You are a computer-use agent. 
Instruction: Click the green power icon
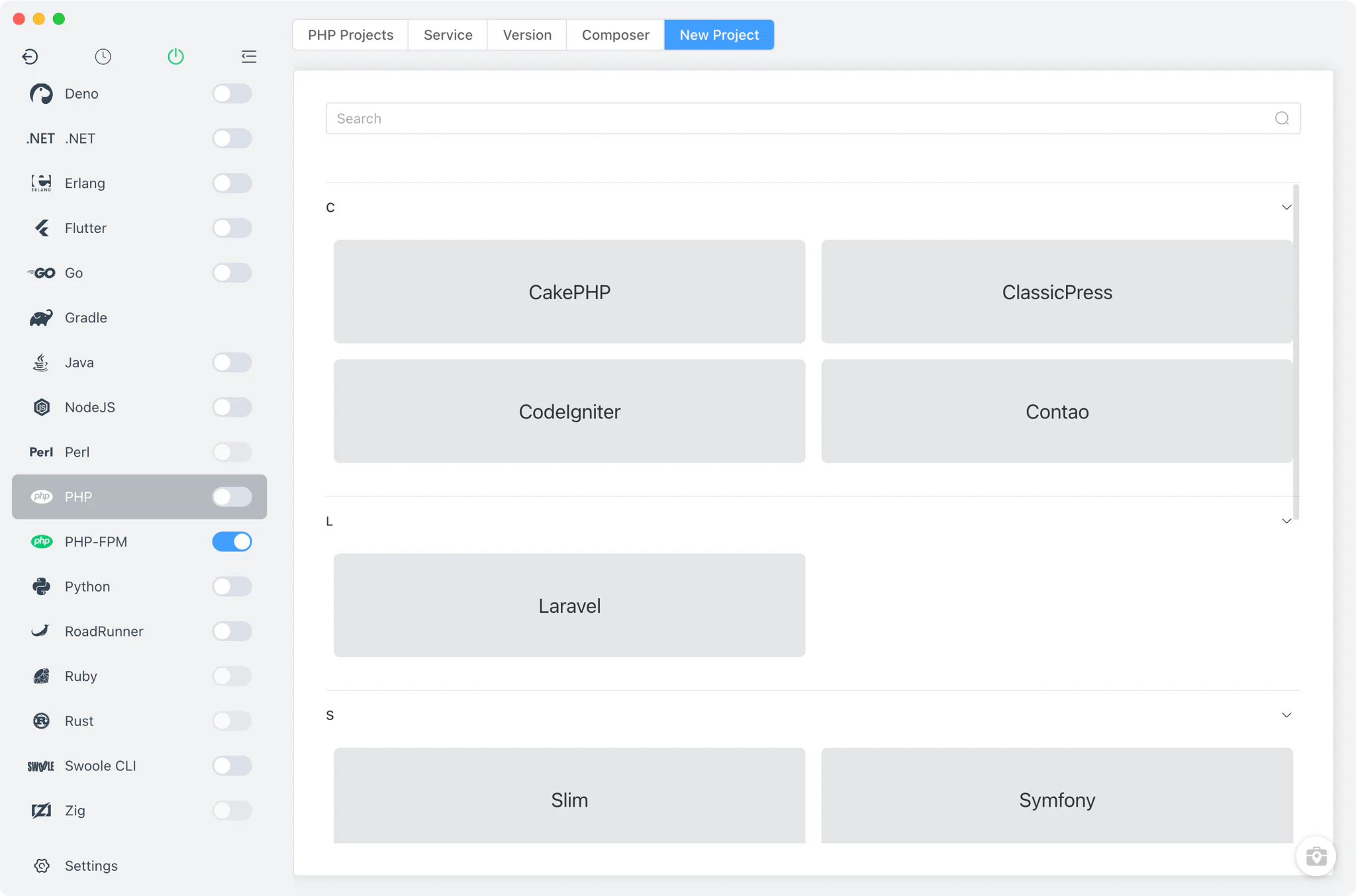pyautogui.click(x=175, y=56)
